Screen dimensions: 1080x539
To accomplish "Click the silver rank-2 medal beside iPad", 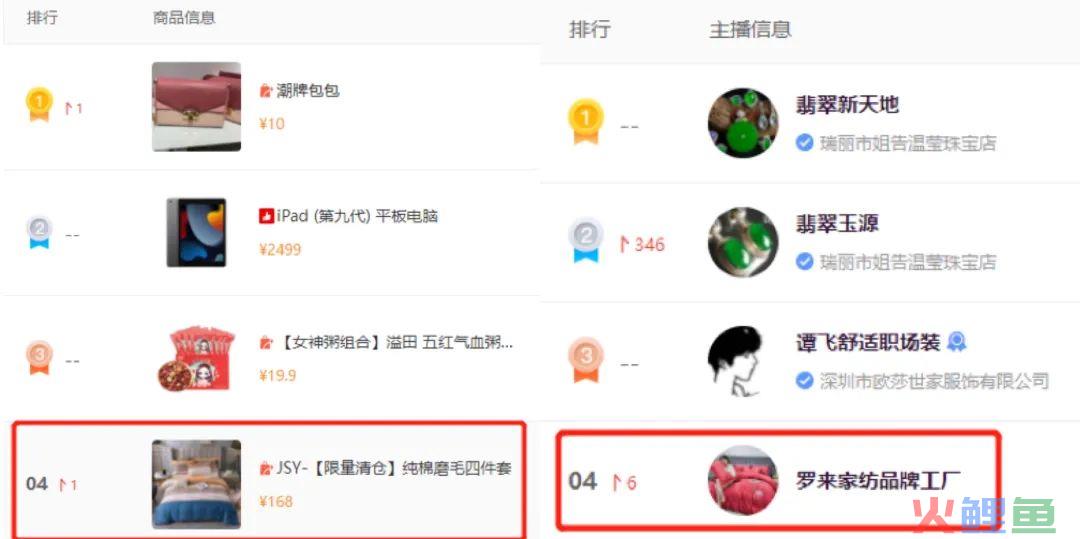I will (x=39, y=232).
